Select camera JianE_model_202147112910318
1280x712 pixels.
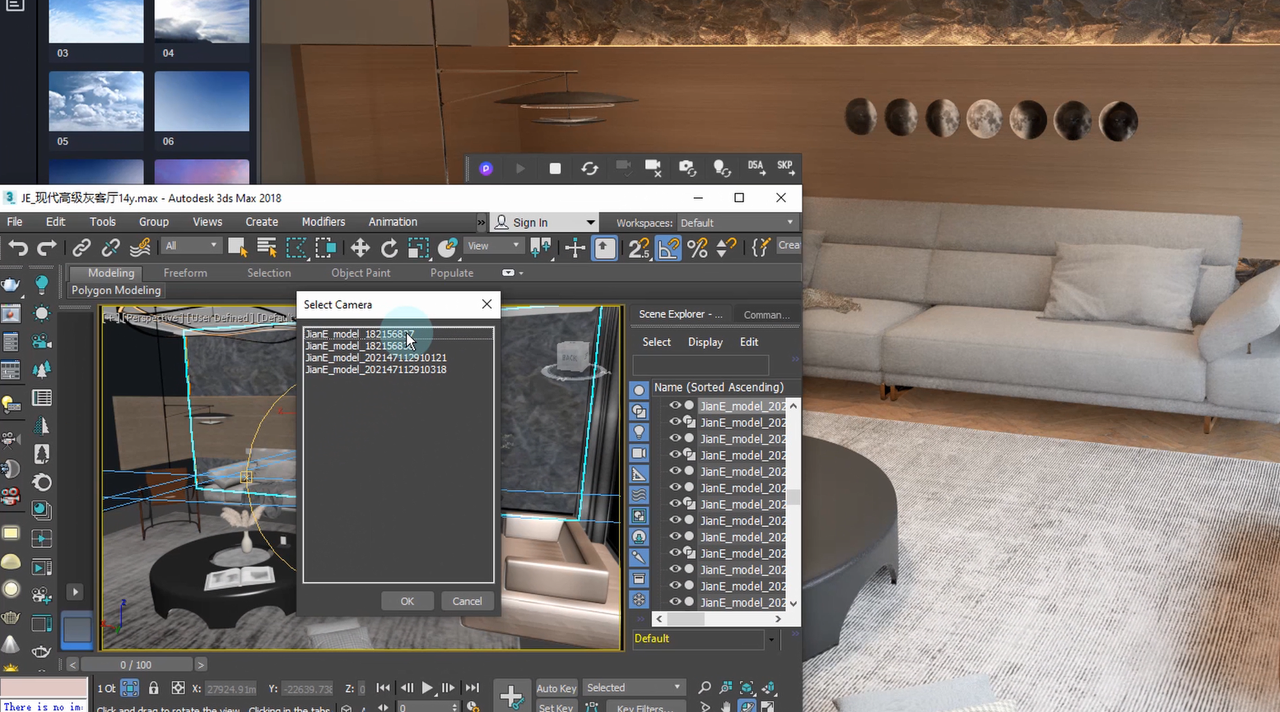(x=376, y=370)
